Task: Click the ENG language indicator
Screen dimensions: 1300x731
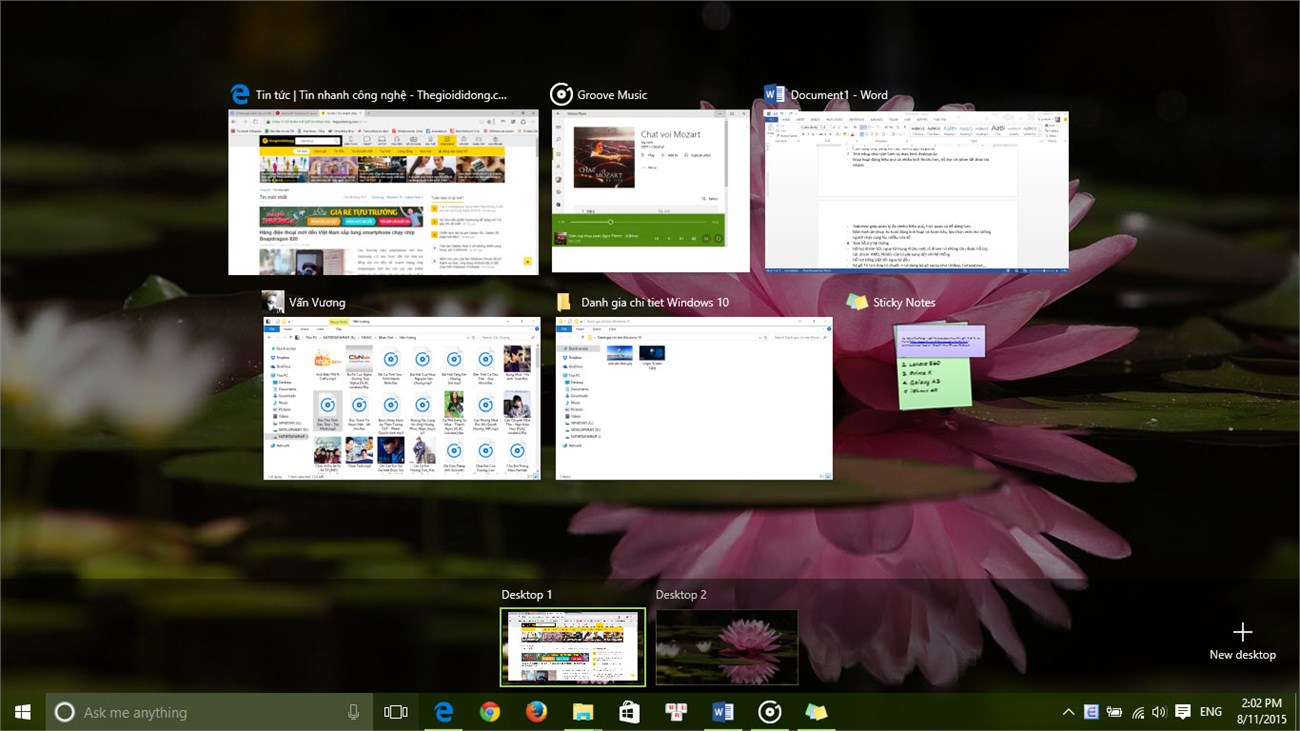Action: point(1211,712)
